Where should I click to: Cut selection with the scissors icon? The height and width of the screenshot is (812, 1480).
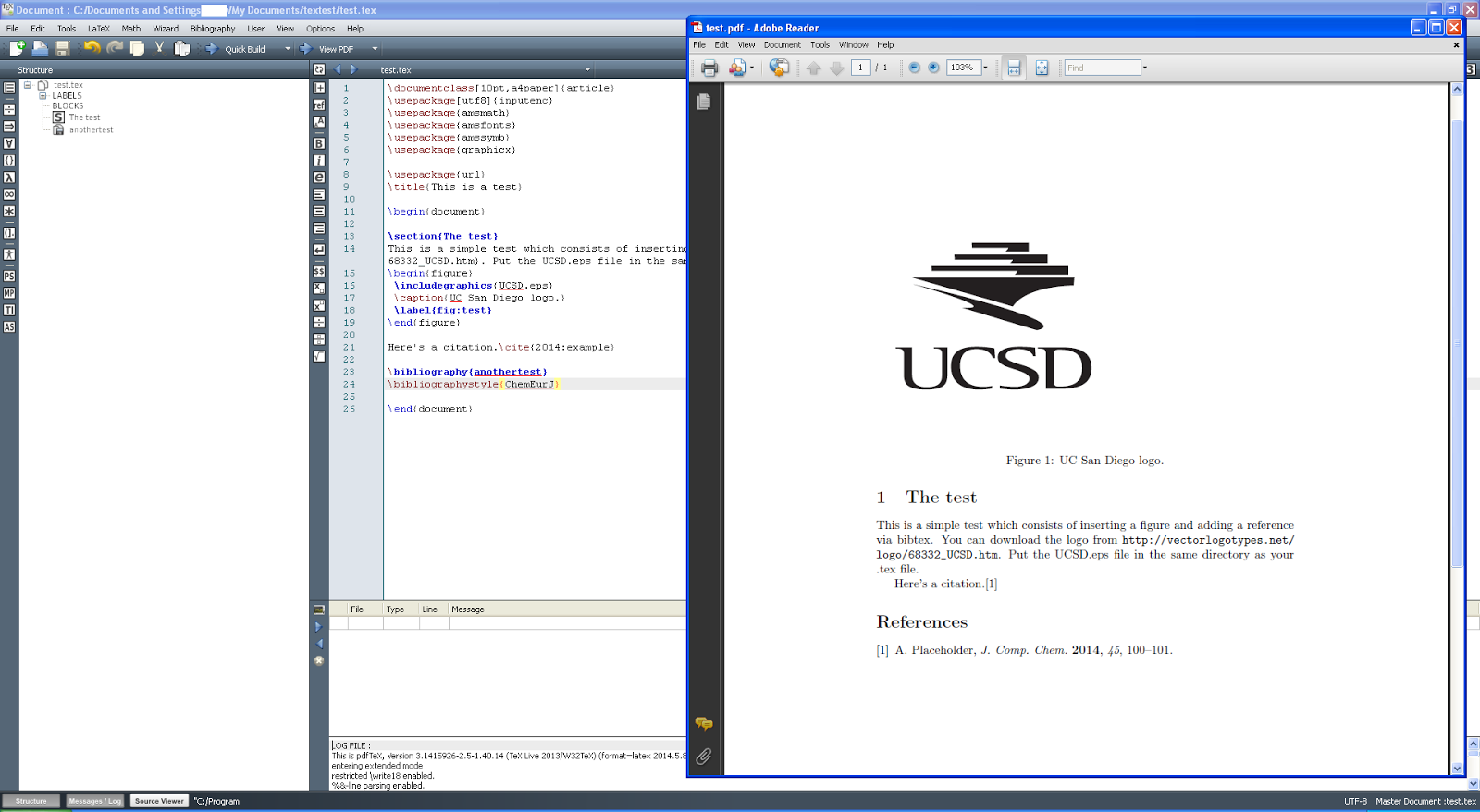click(x=159, y=48)
